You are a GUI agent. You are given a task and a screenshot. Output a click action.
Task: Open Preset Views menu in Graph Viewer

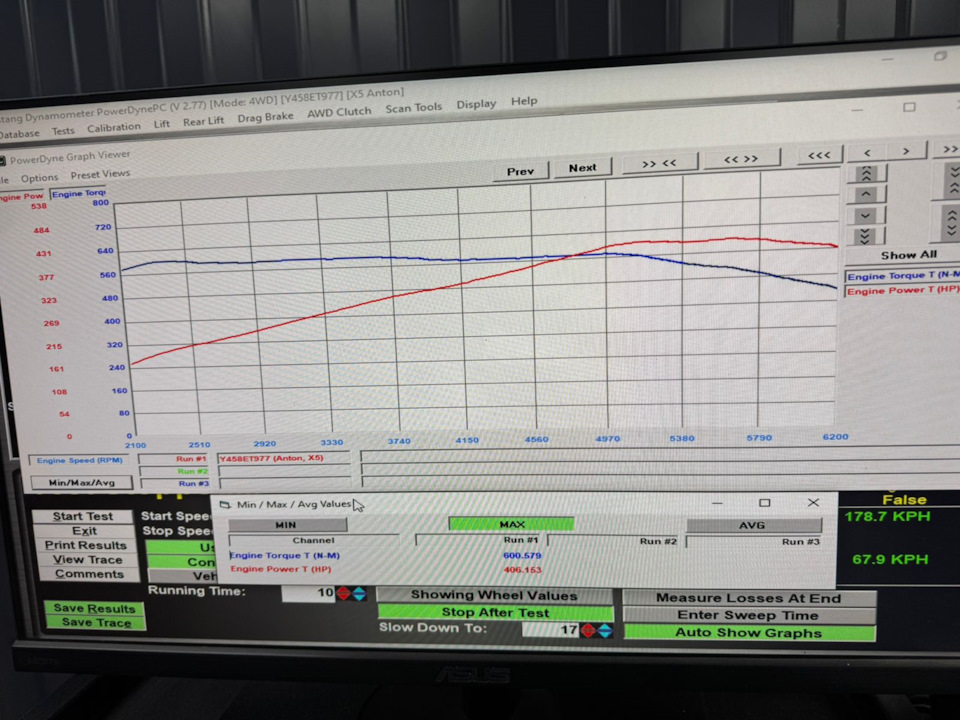coord(100,174)
